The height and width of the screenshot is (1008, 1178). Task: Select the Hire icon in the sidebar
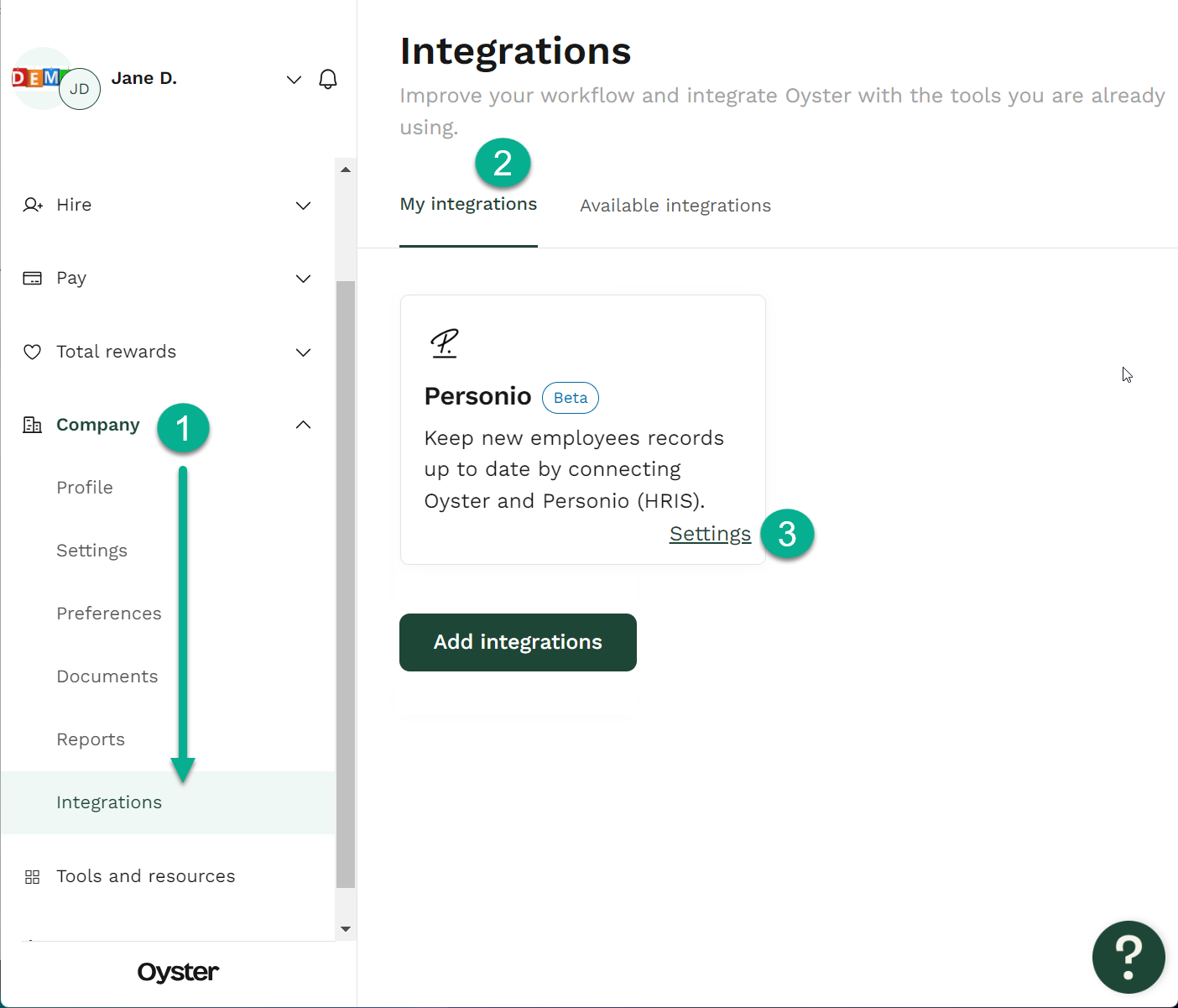[32, 205]
